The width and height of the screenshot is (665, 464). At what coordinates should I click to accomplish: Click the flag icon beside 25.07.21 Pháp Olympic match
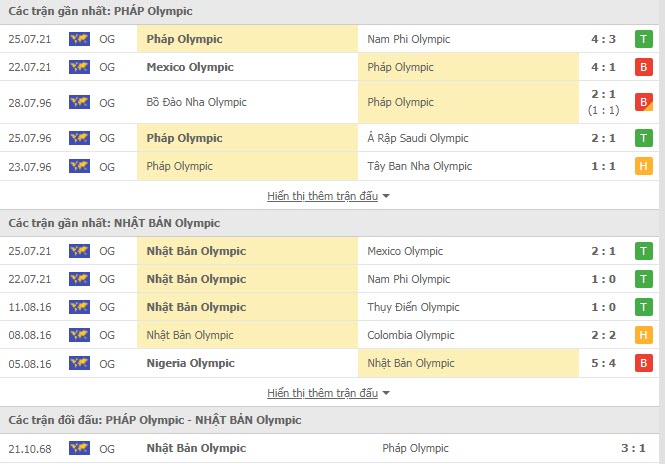coord(79,39)
